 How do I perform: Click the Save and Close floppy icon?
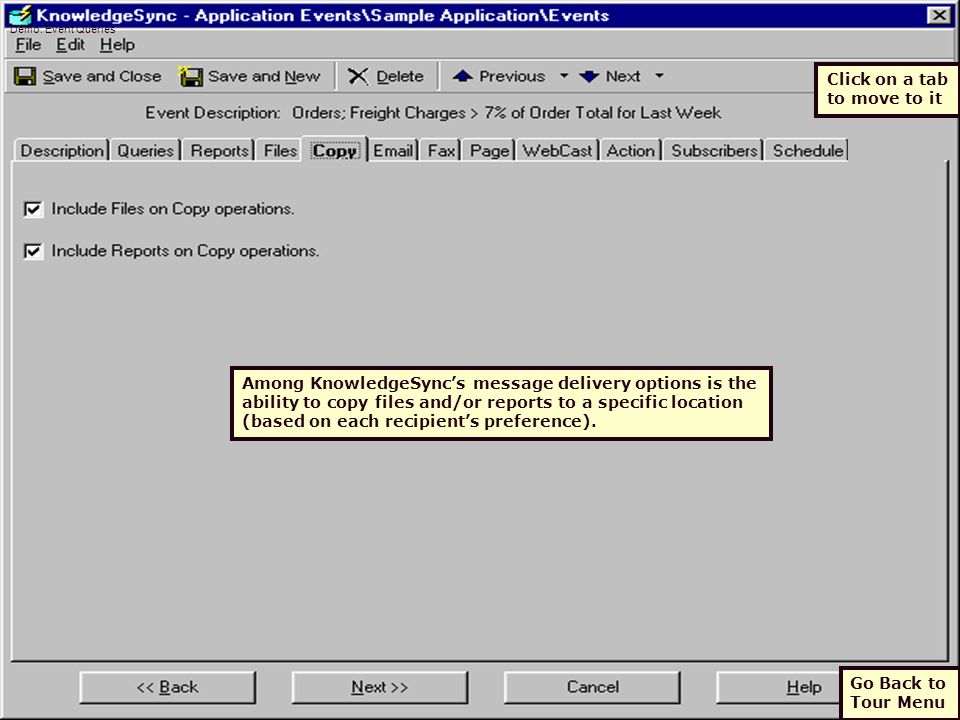(25, 77)
